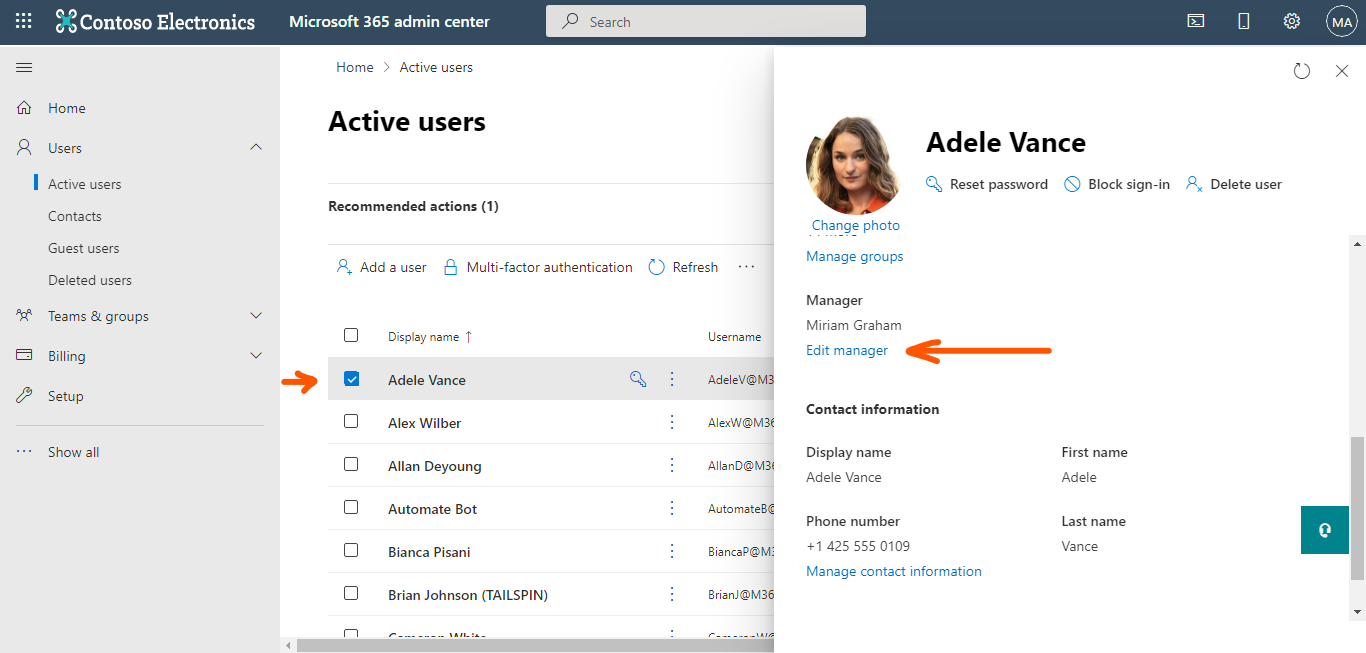Open Manage contact information

tap(893, 570)
